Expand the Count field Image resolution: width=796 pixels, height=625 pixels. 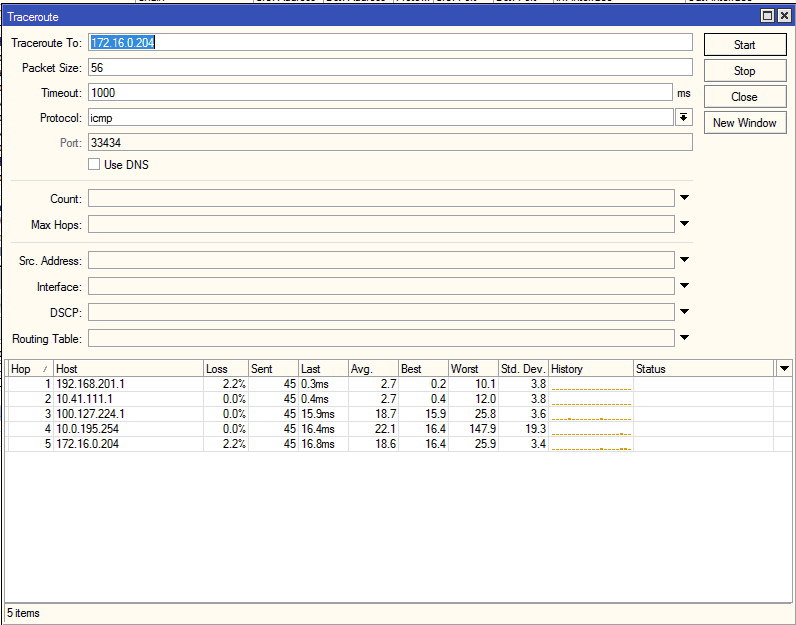(684, 198)
